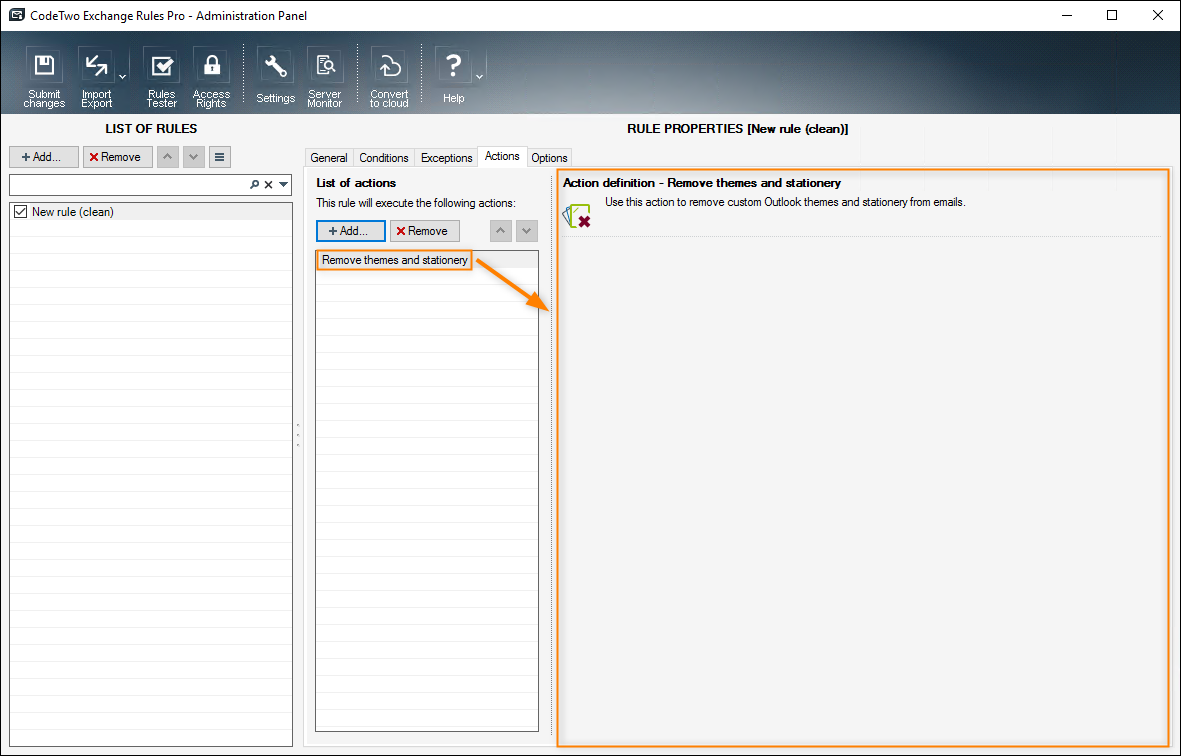
Task: Open the Import Export tool
Action: pos(96,77)
